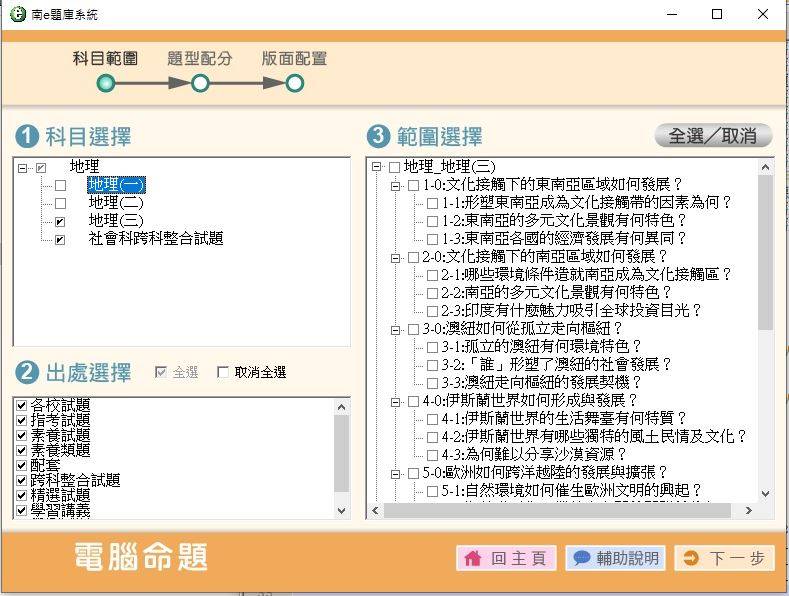The image size is (789, 596).
Task: Open the 科目範圍 step
Action: coord(105,59)
